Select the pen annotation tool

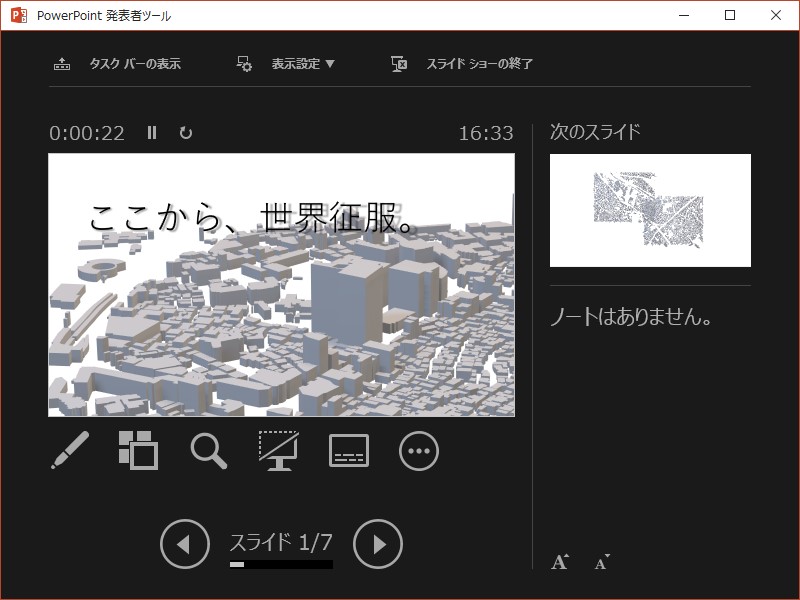pos(70,450)
